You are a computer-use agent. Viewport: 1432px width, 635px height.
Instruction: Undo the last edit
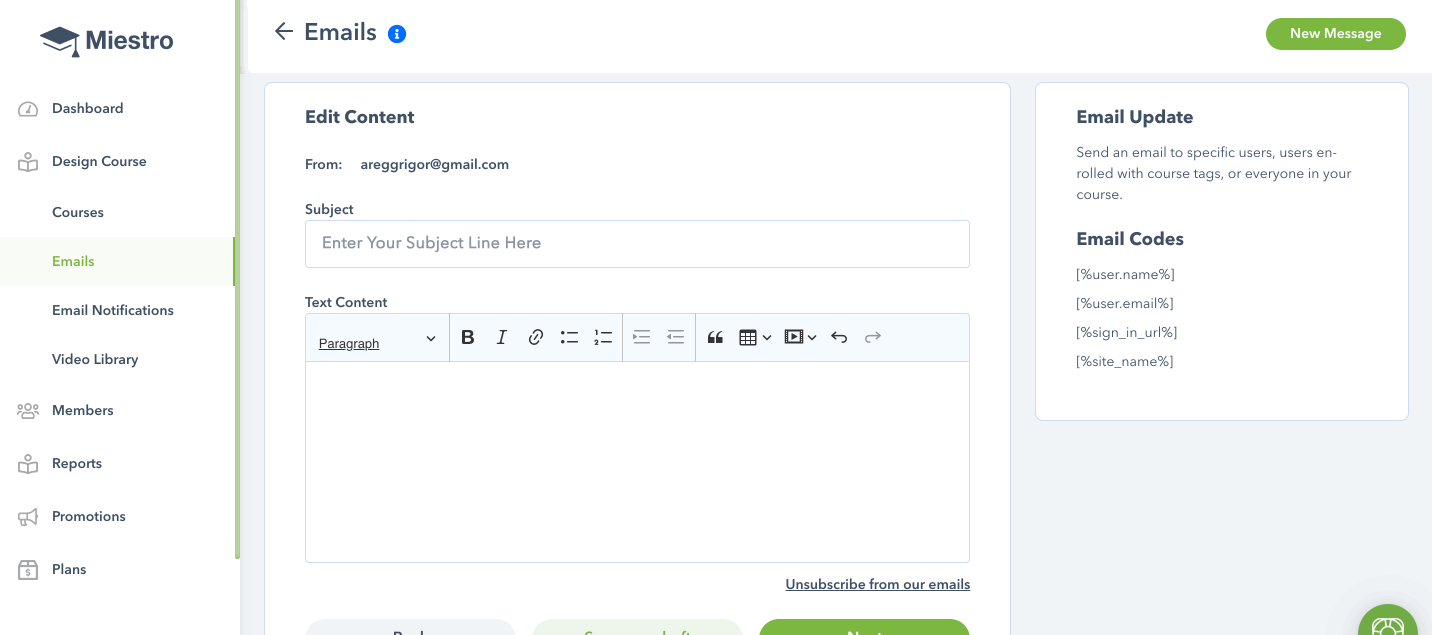tap(839, 338)
